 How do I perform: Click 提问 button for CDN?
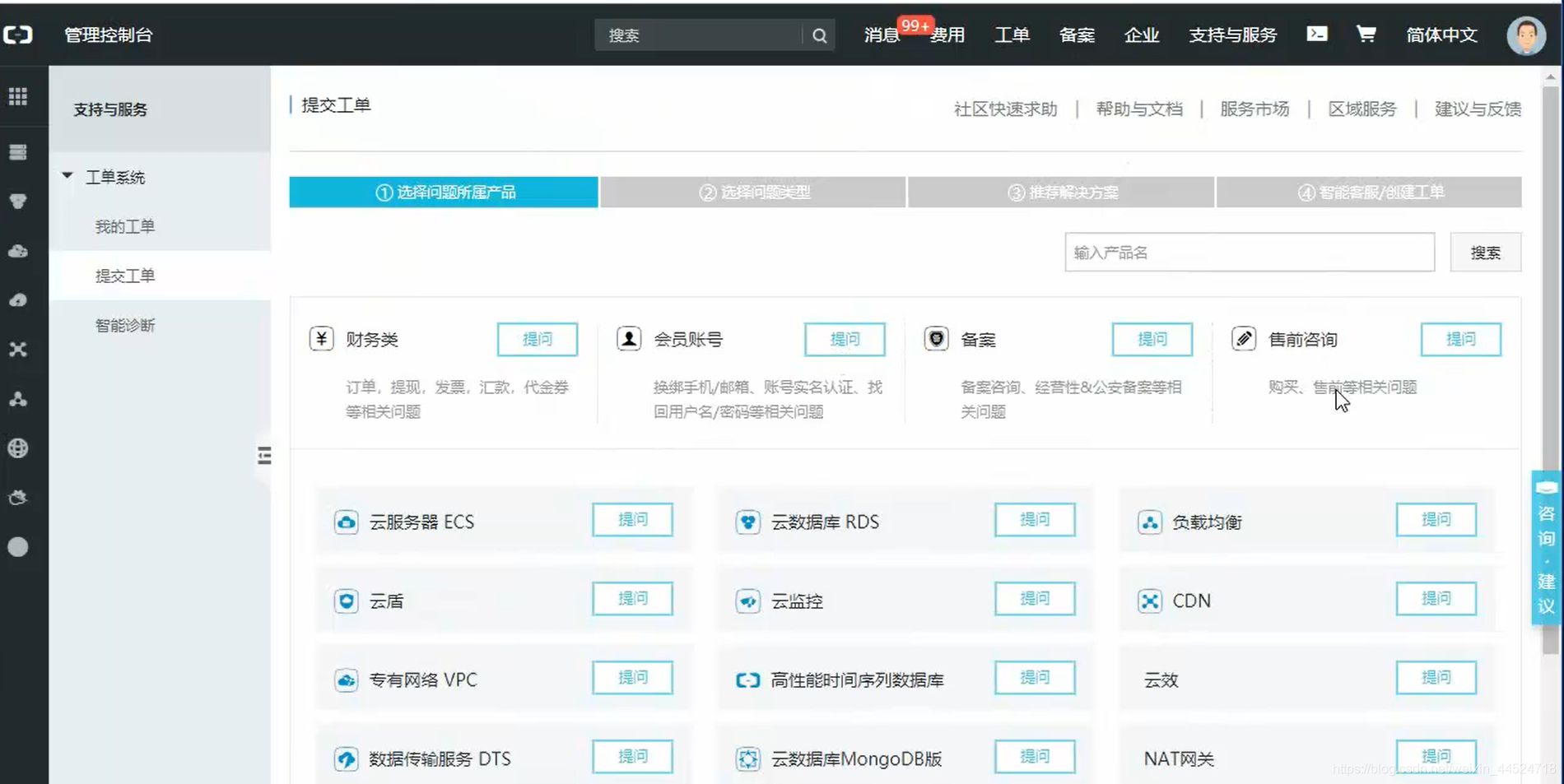(x=1436, y=598)
